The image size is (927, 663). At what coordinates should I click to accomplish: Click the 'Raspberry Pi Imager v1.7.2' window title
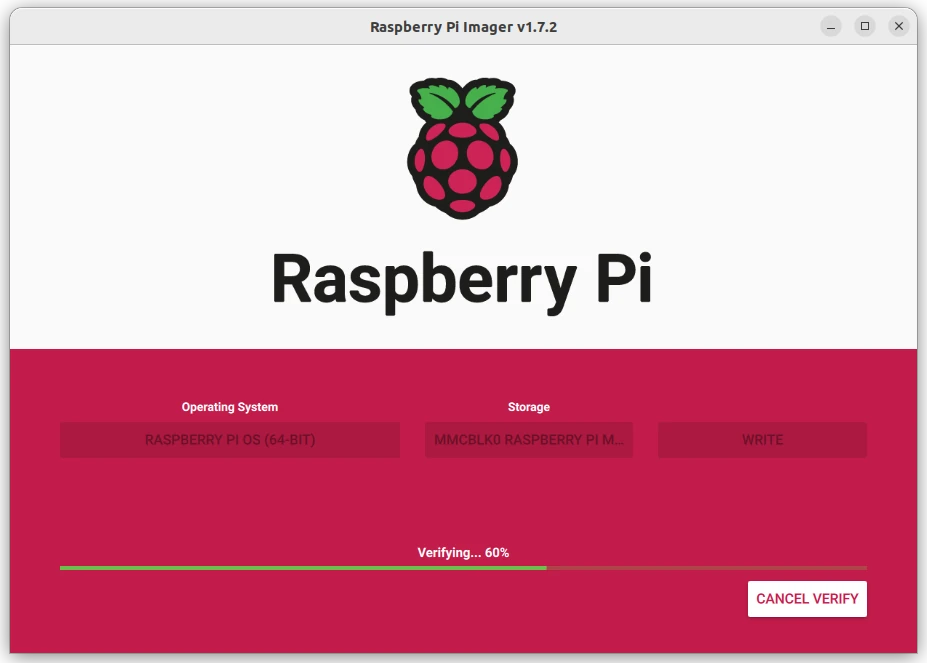point(464,27)
